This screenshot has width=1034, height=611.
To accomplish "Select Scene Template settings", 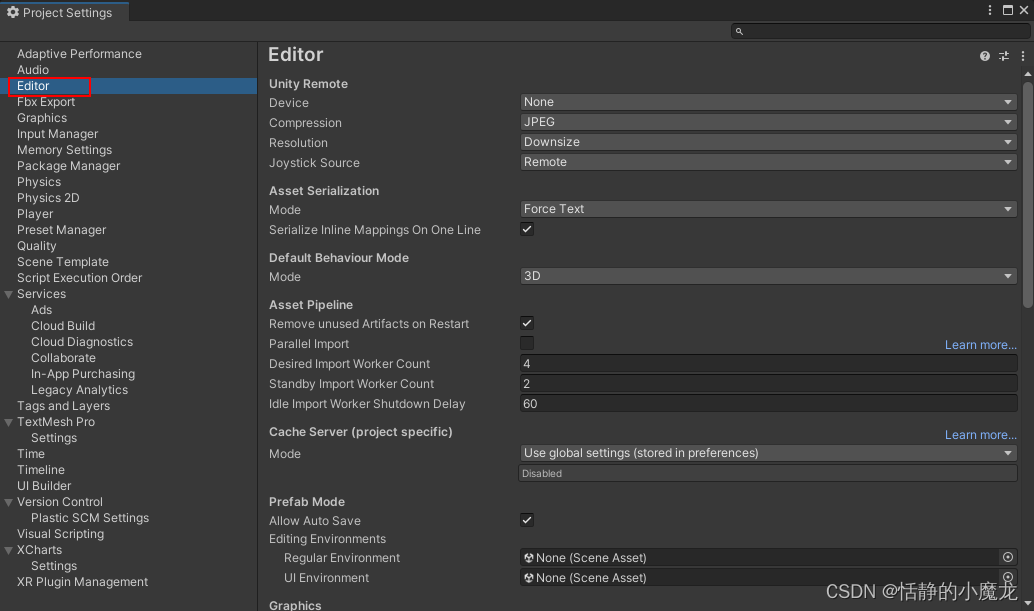I will [63, 262].
